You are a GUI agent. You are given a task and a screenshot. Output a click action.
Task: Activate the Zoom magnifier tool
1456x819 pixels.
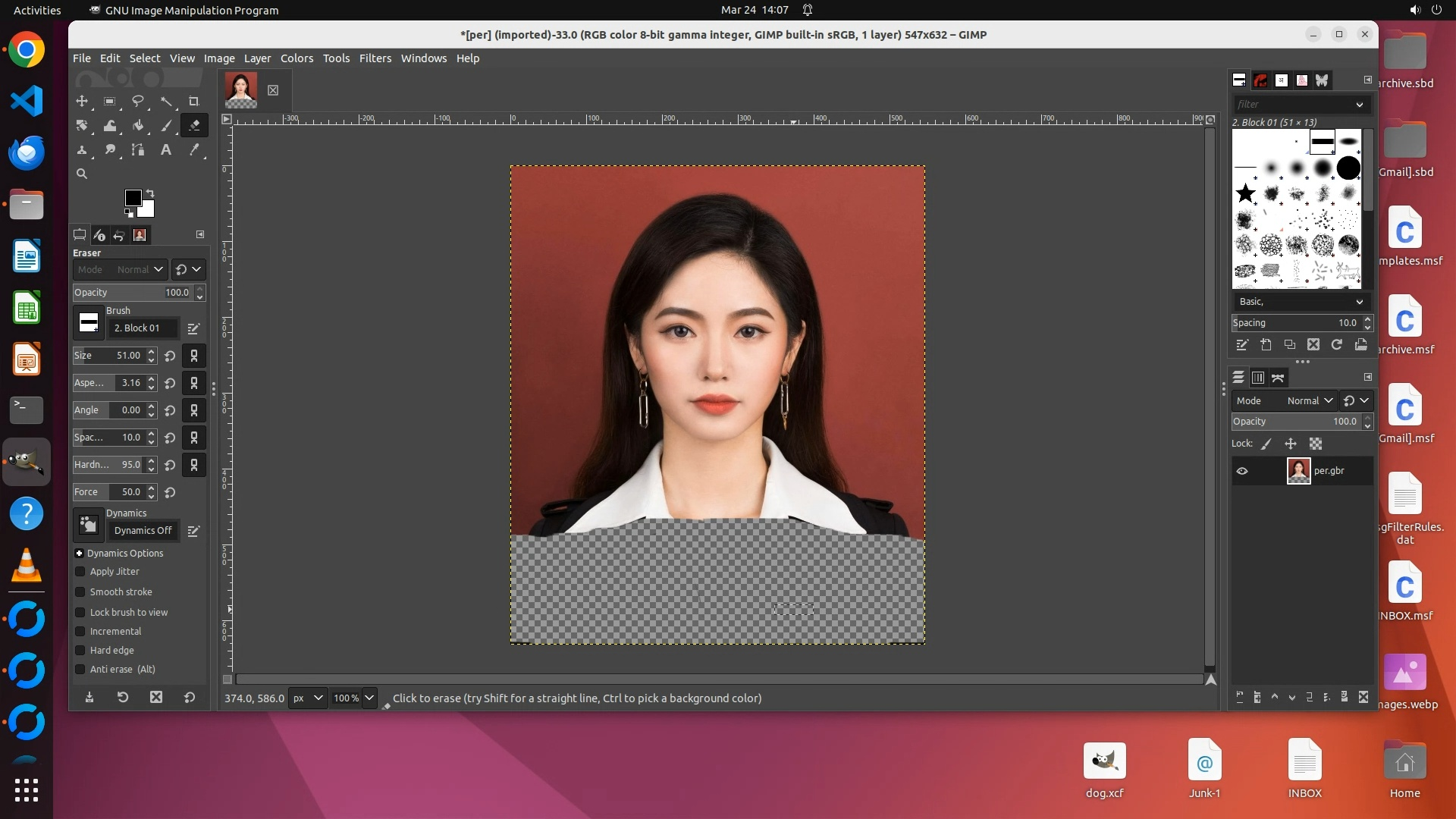pyautogui.click(x=82, y=174)
